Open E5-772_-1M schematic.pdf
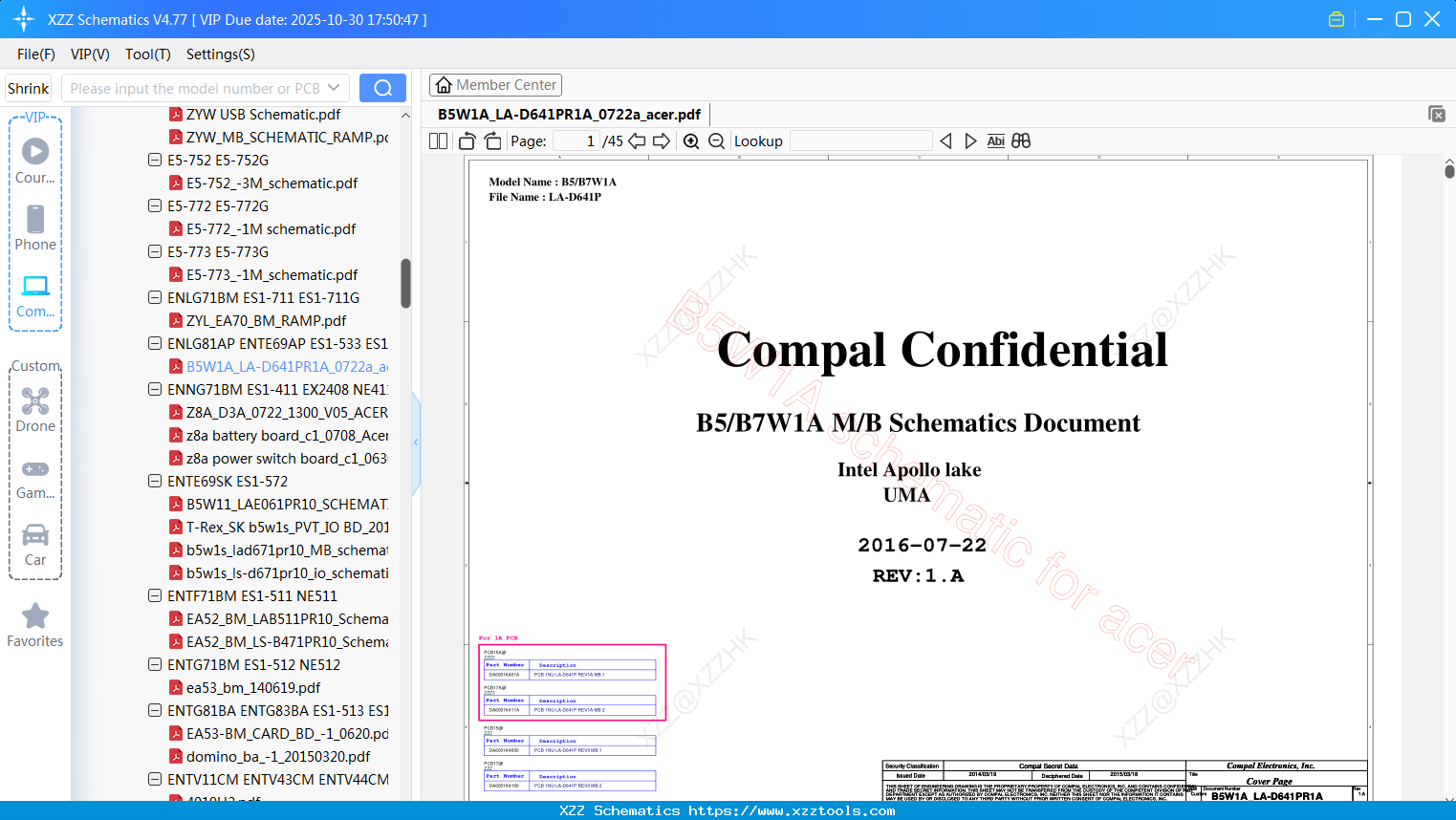Image resolution: width=1456 pixels, height=820 pixels. [x=271, y=228]
